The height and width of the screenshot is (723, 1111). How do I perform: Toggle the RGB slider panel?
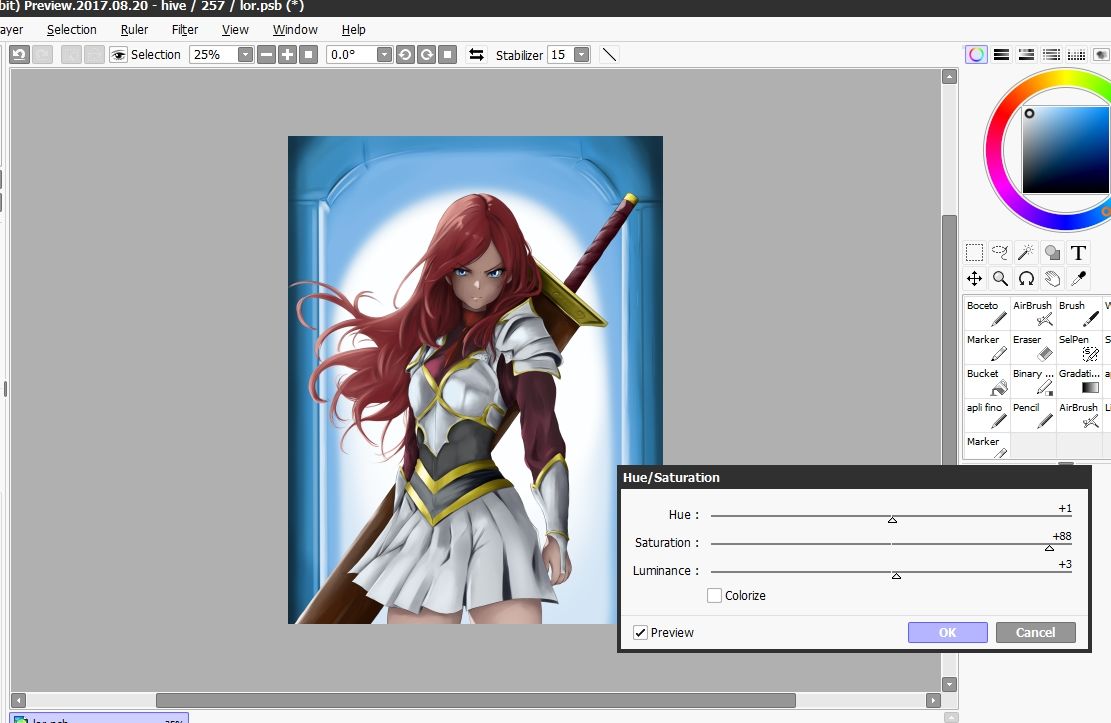(1001, 55)
